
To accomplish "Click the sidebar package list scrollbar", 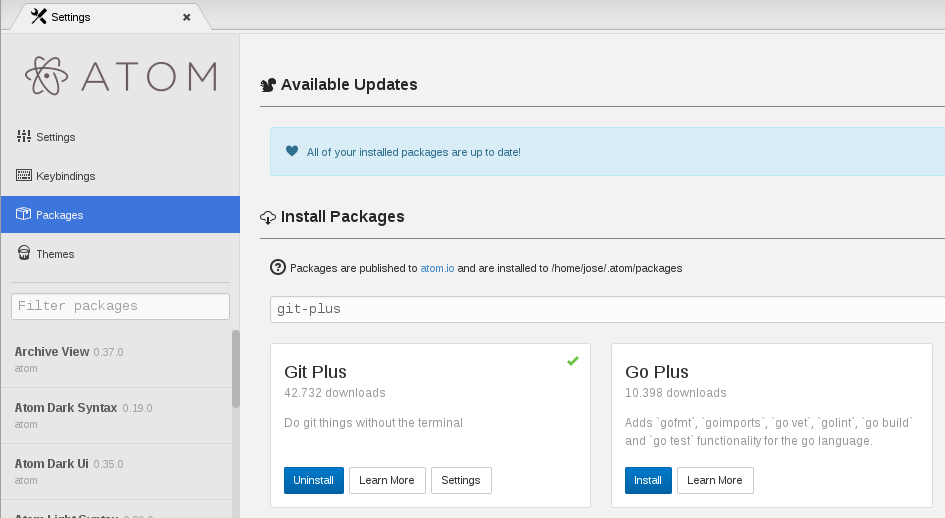I will click(236, 370).
